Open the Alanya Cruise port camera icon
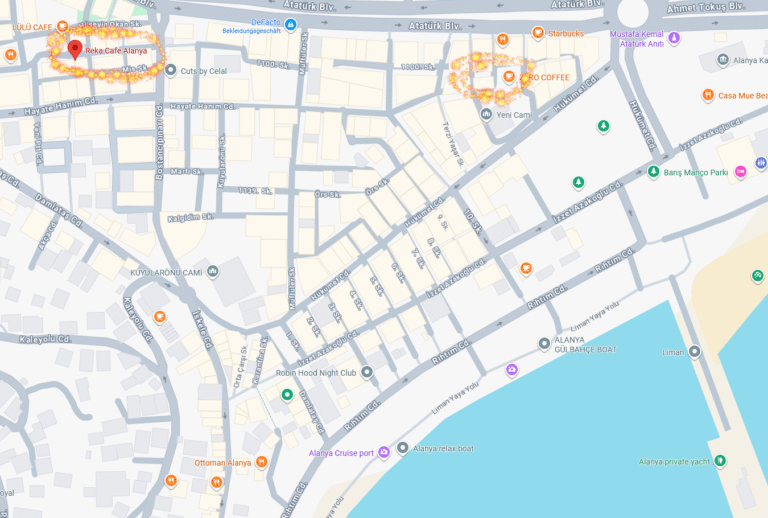 coord(384,452)
